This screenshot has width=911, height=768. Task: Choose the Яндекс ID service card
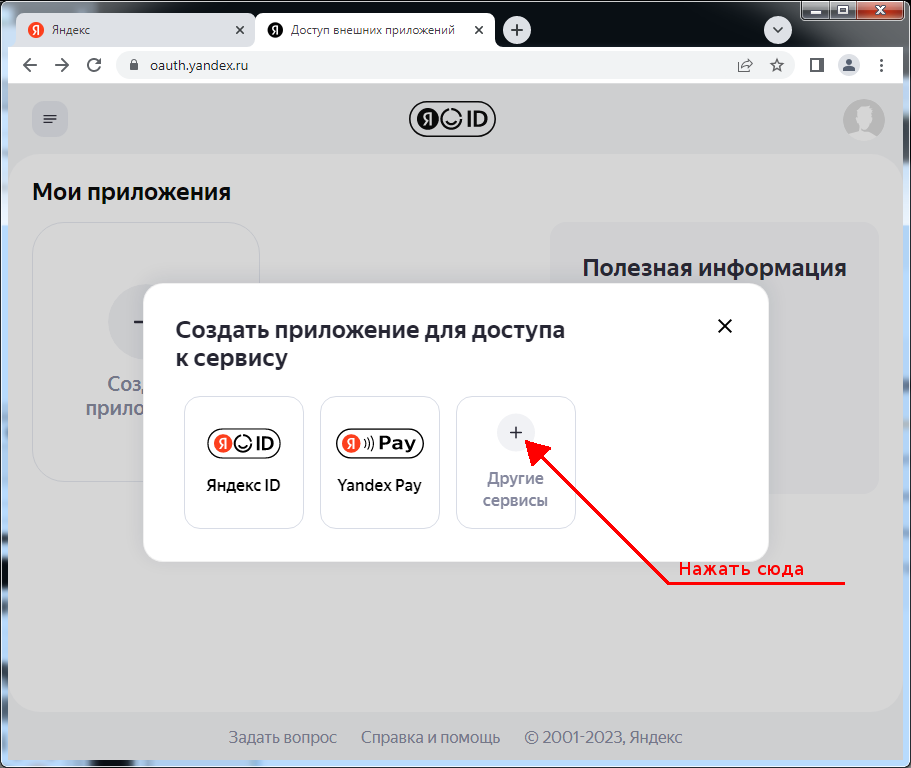coord(243,462)
